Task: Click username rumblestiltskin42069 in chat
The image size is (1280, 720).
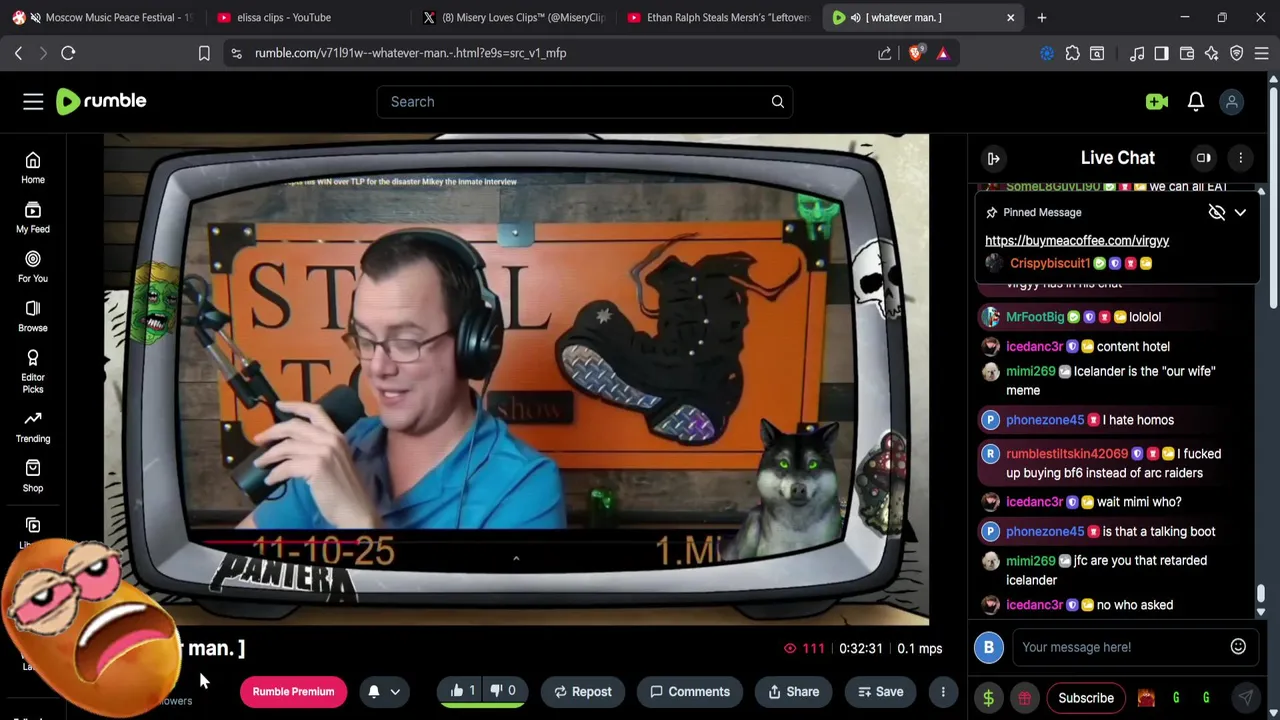Action: pyautogui.click(x=1067, y=454)
